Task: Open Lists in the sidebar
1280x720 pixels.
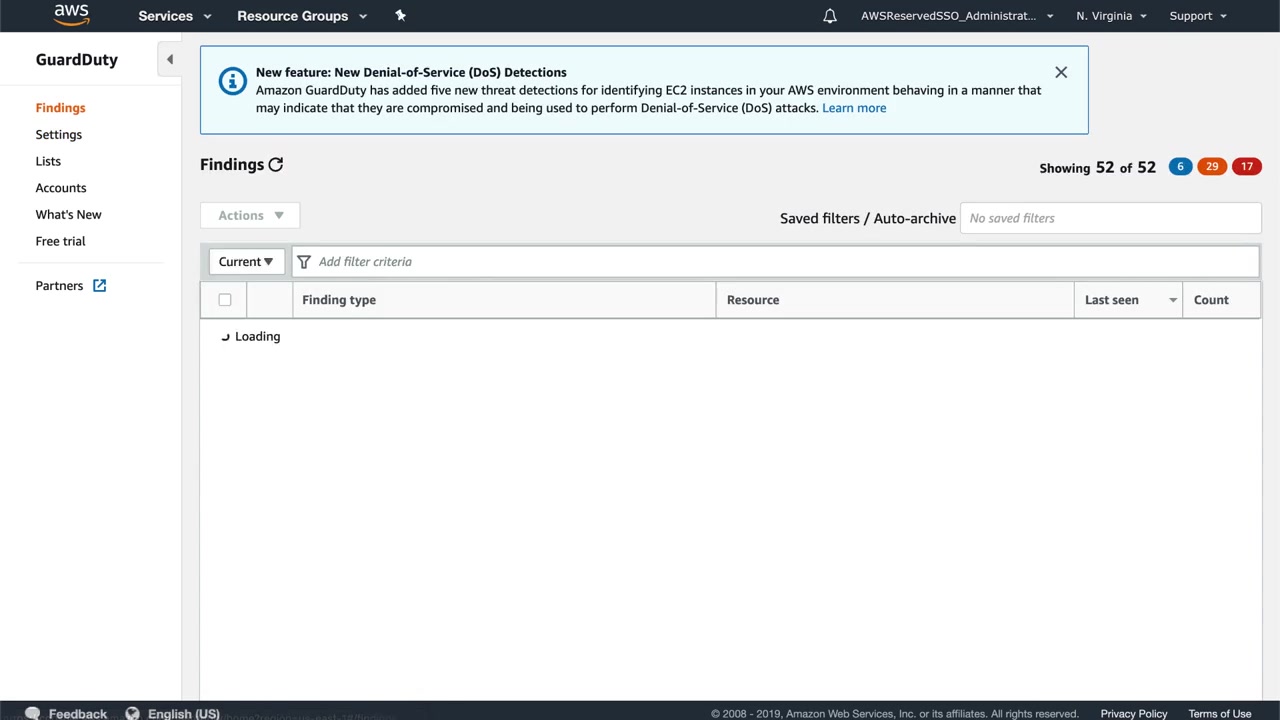Action: [x=48, y=161]
